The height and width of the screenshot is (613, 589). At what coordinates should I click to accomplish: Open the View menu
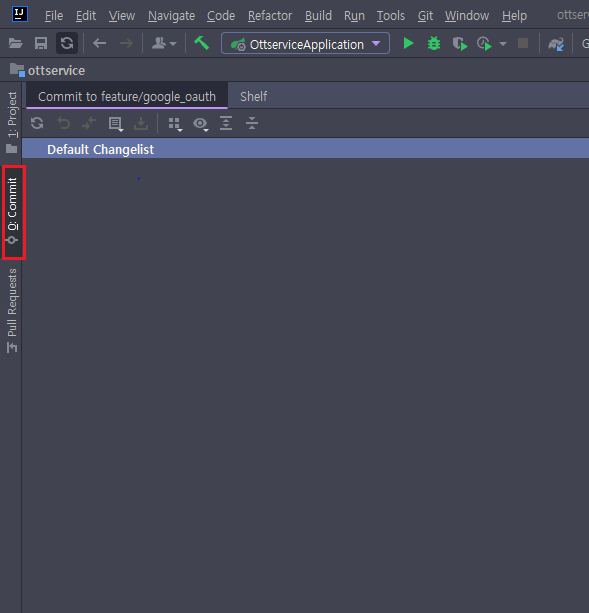click(122, 16)
